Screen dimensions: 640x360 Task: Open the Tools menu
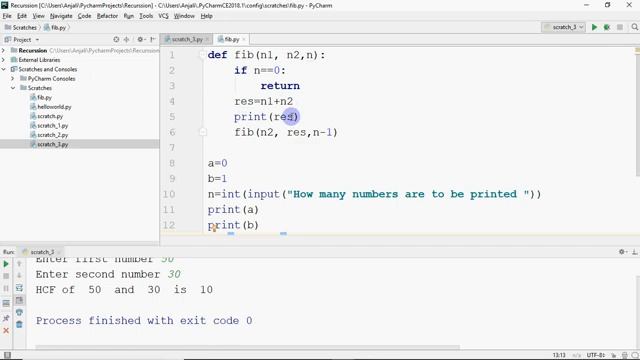tap(146, 16)
